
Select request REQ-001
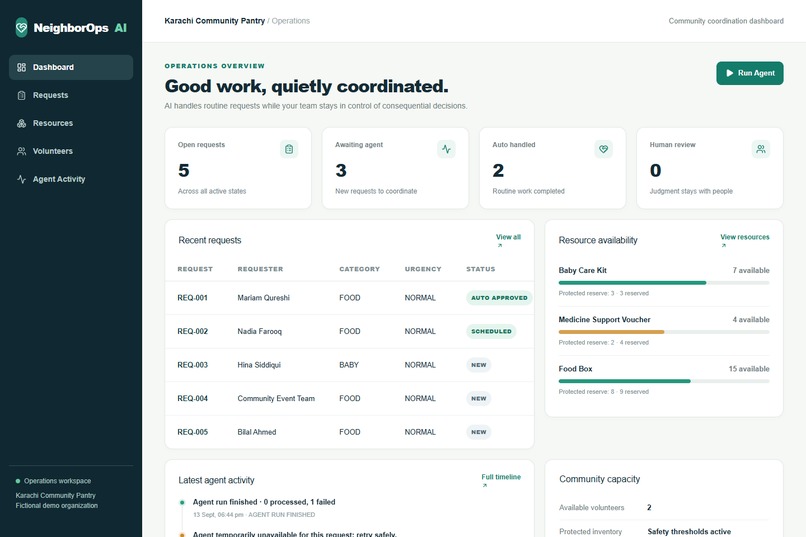tap(193, 298)
